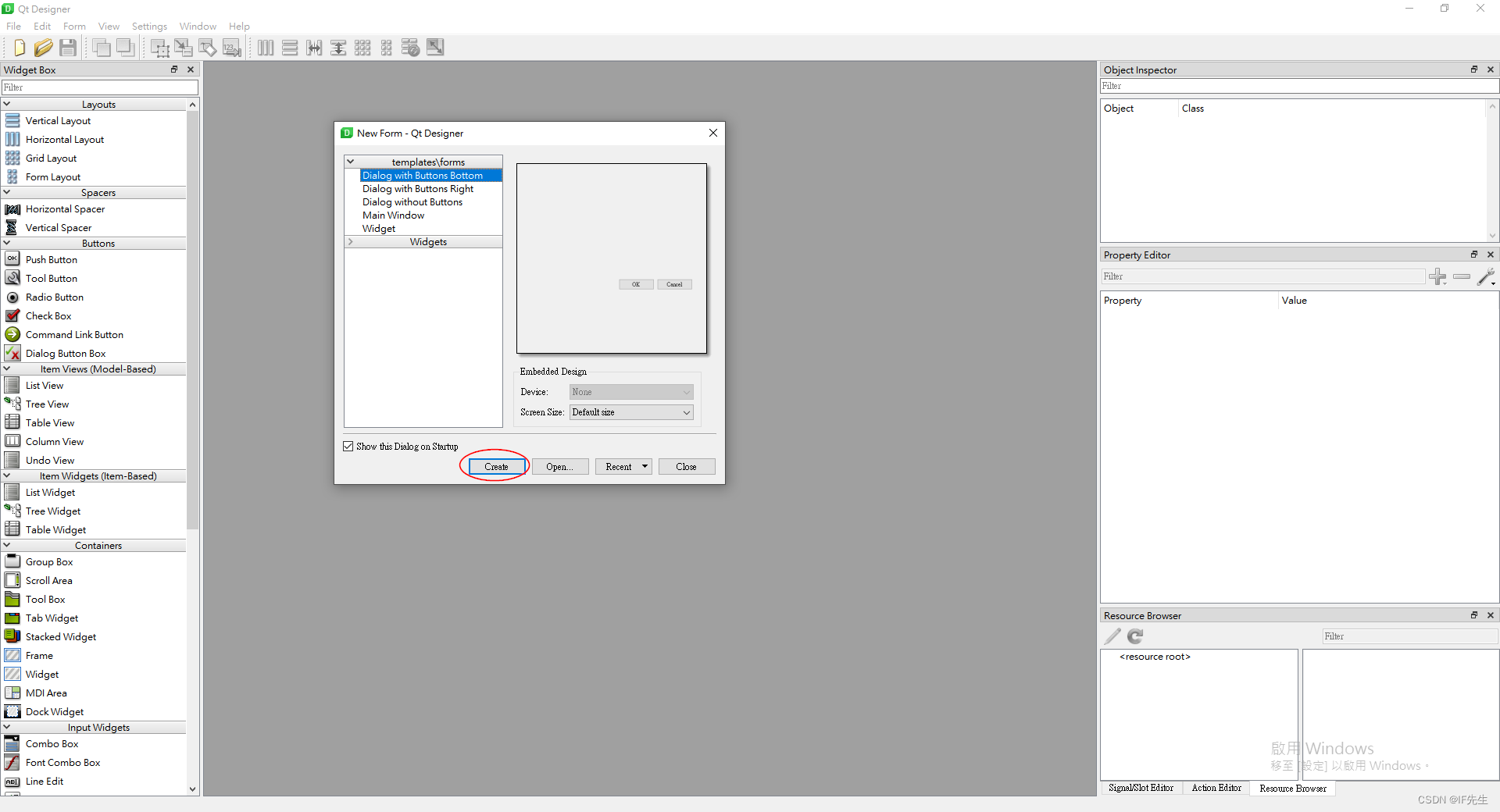The height and width of the screenshot is (812, 1500).
Task: Click the Create button
Action: (496, 467)
